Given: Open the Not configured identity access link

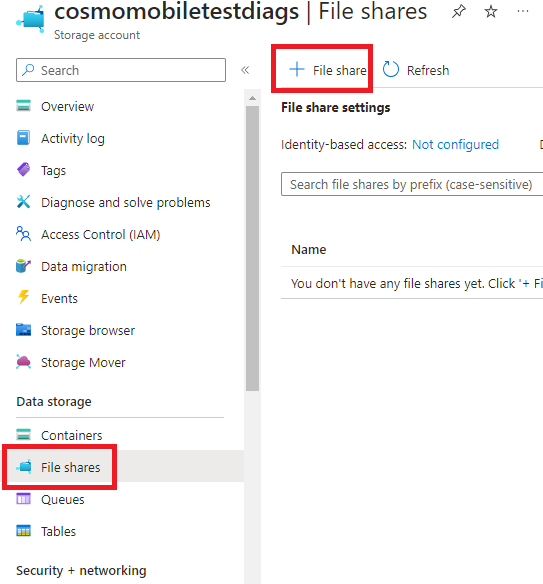Looking at the screenshot, I should [x=455, y=145].
